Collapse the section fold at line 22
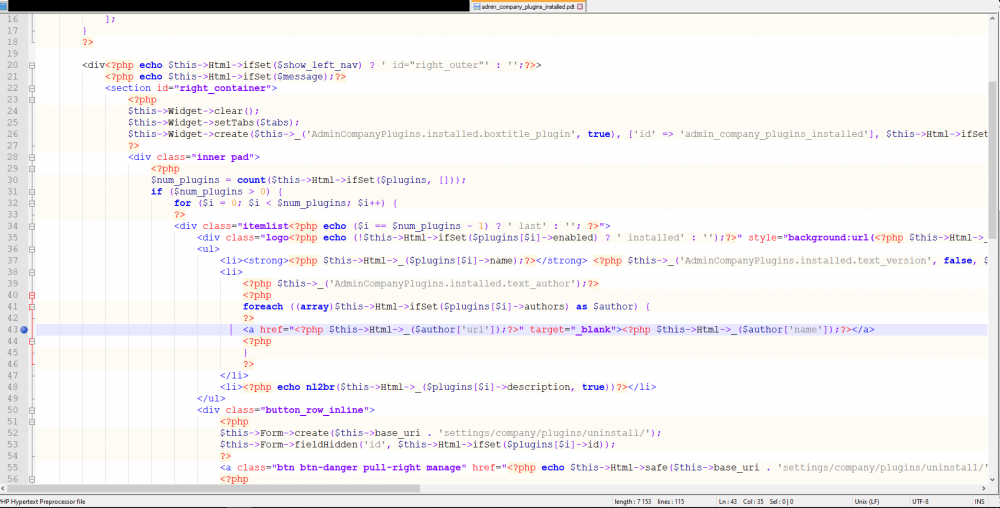This screenshot has height=508, width=1000. point(32,88)
